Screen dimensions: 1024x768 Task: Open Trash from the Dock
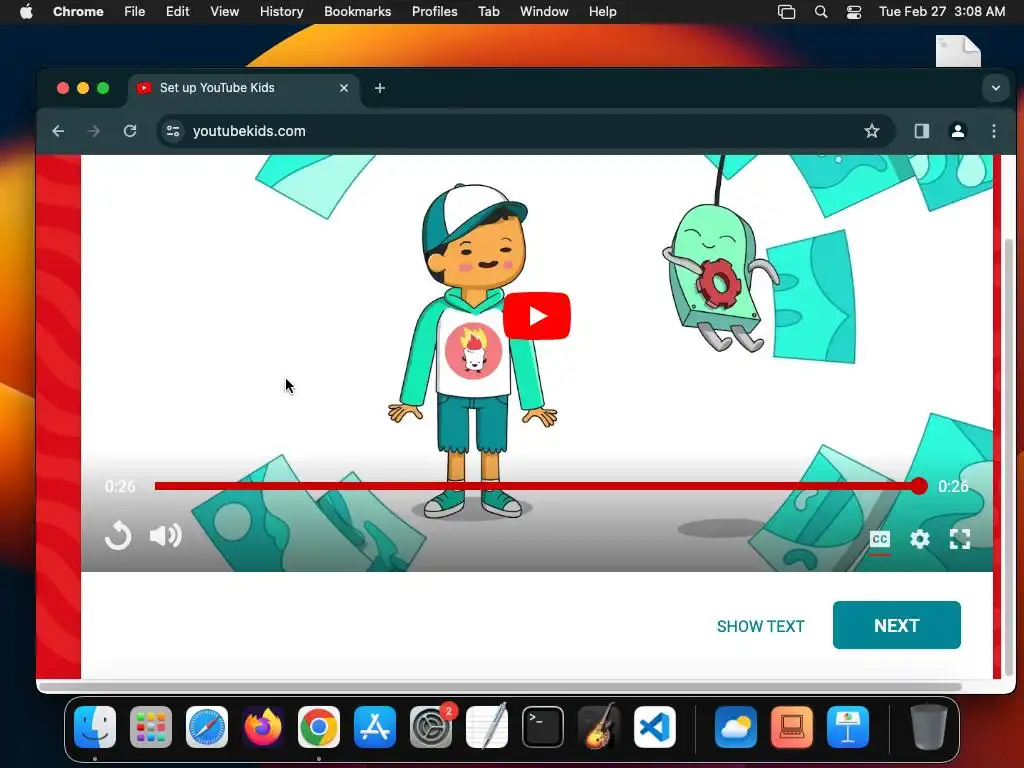(929, 727)
